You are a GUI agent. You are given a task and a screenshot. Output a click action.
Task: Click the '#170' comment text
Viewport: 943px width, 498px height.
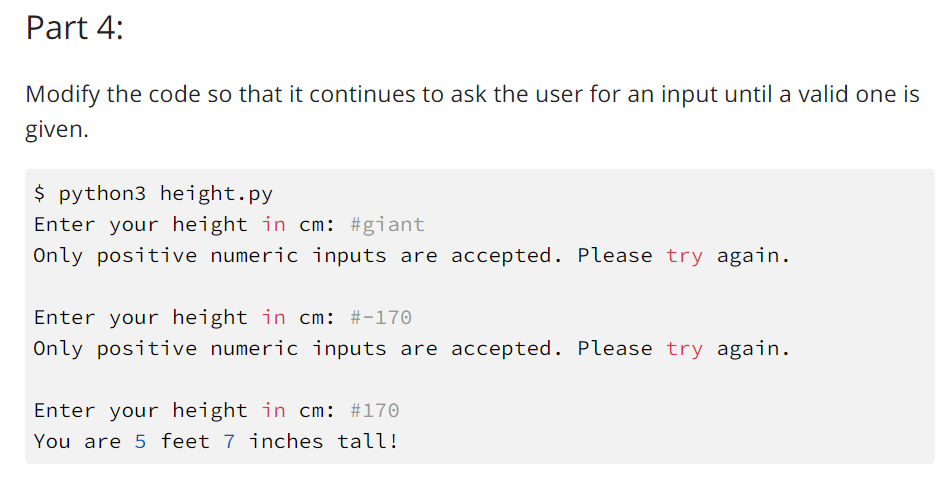click(375, 411)
